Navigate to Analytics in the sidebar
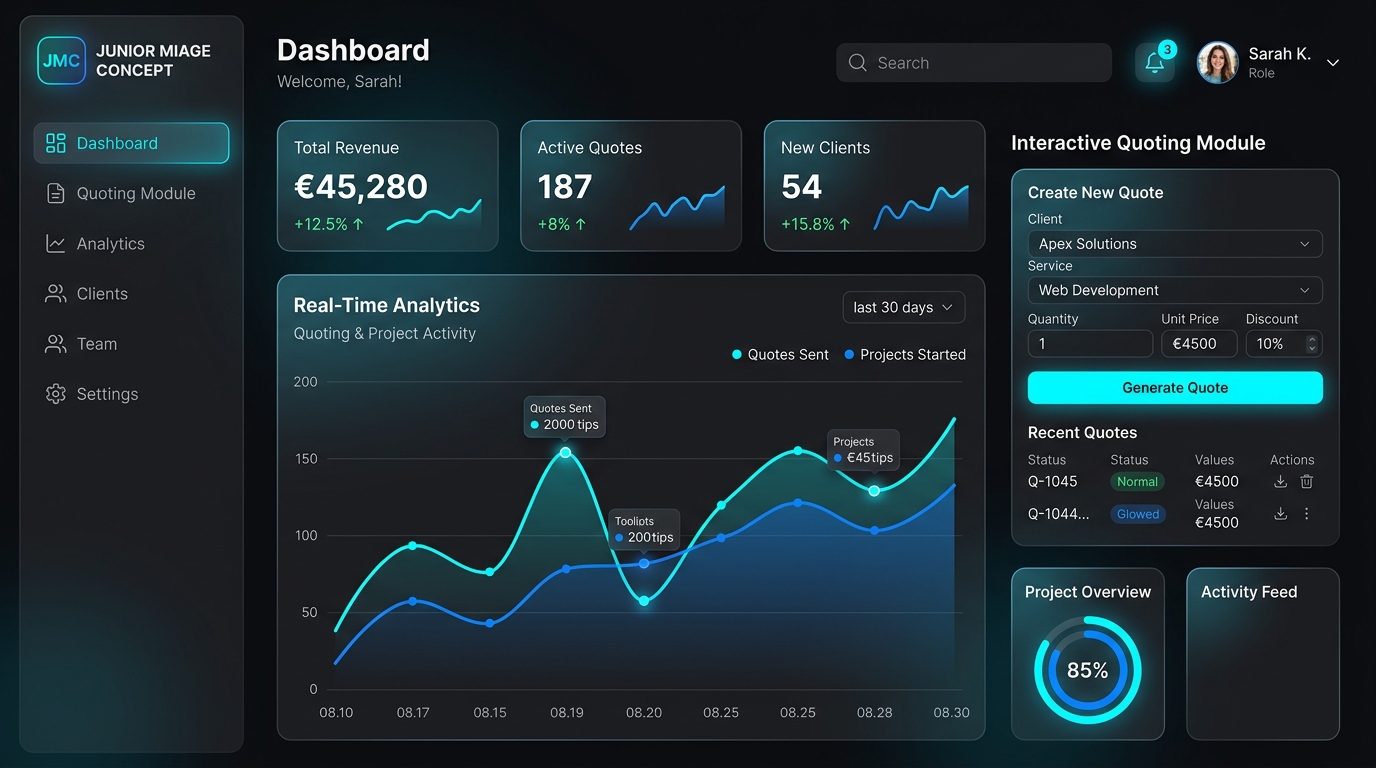The width and height of the screenshot is (1376, 768). (x=131, y=244)
